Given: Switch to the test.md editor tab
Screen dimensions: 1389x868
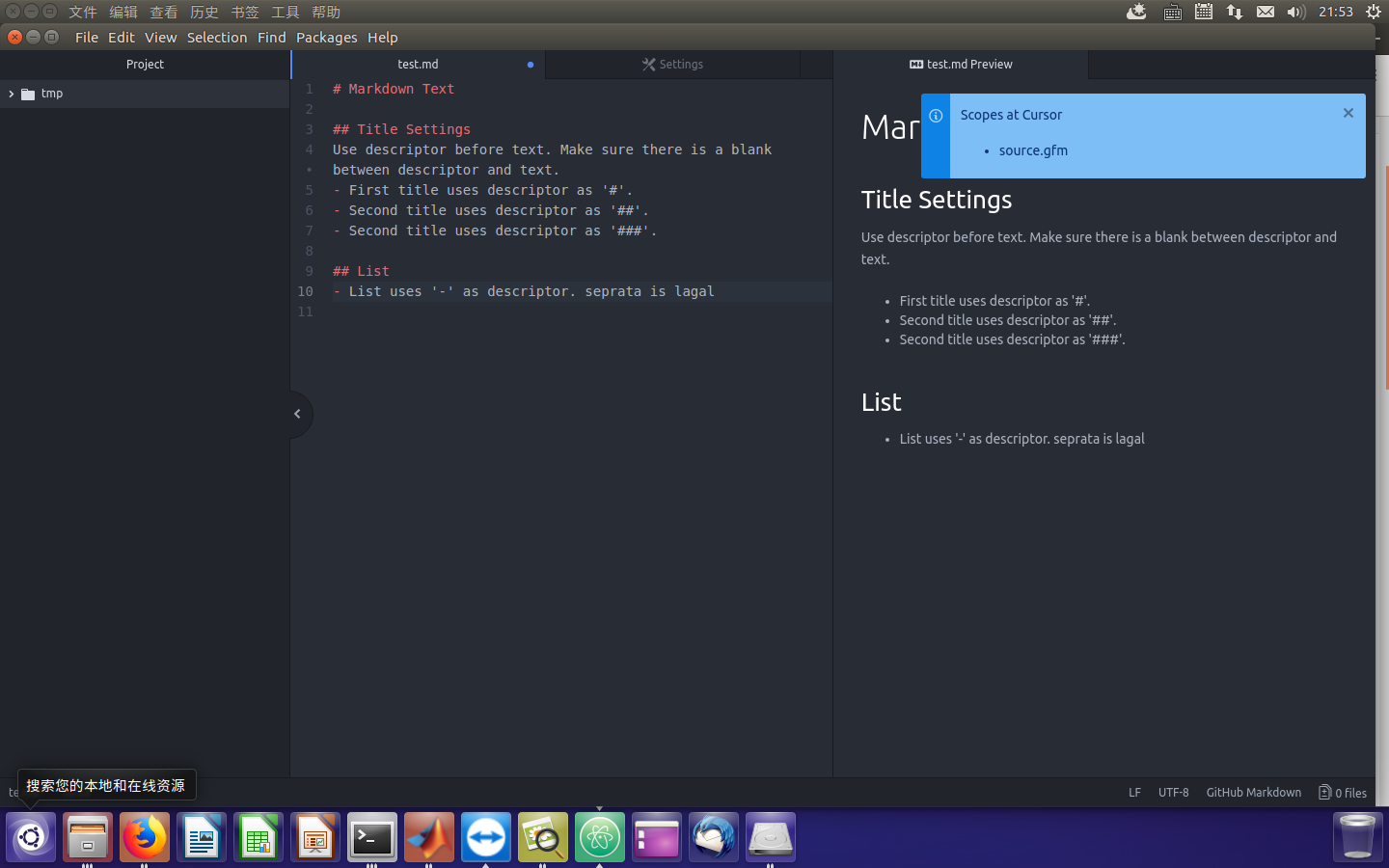Looking at the screenshot, I should 418,64.
